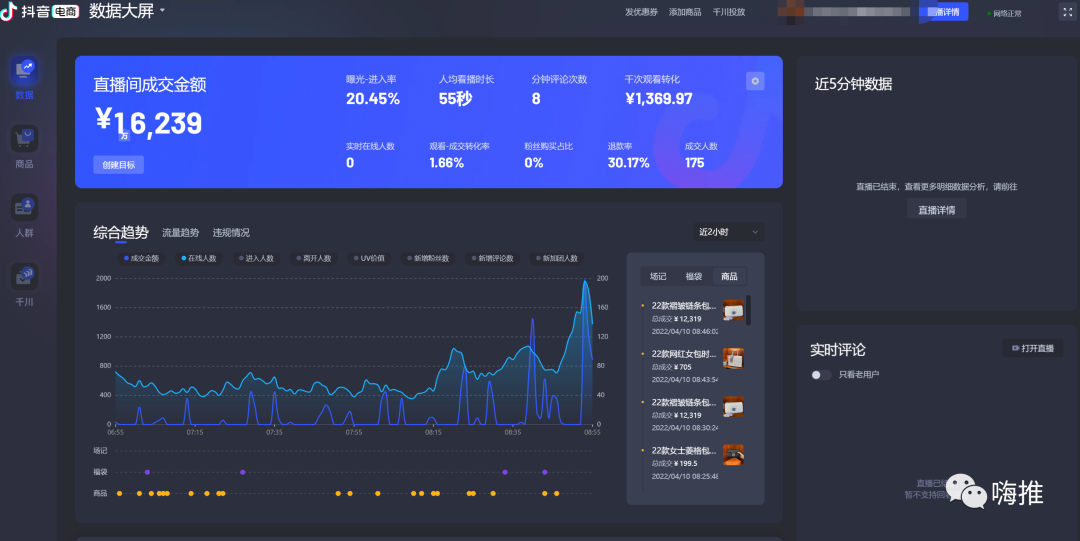Image resolution: width=1080 pixels, height=541 pixels.
Task: Click the 55秒 人均看播时长 value
Action: click(x=455, y=99)
